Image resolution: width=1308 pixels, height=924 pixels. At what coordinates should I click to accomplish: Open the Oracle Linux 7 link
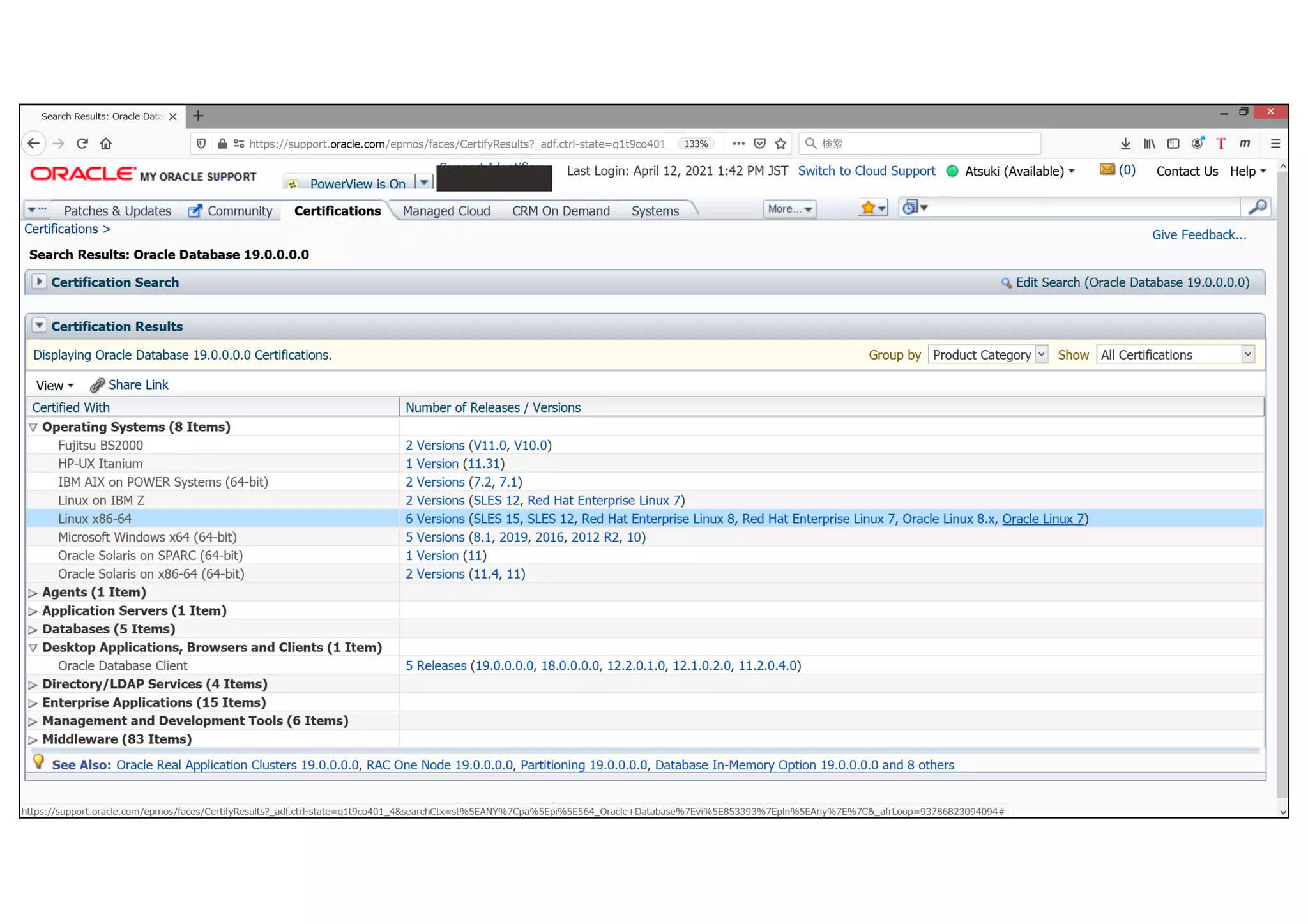coord(1043,519)
